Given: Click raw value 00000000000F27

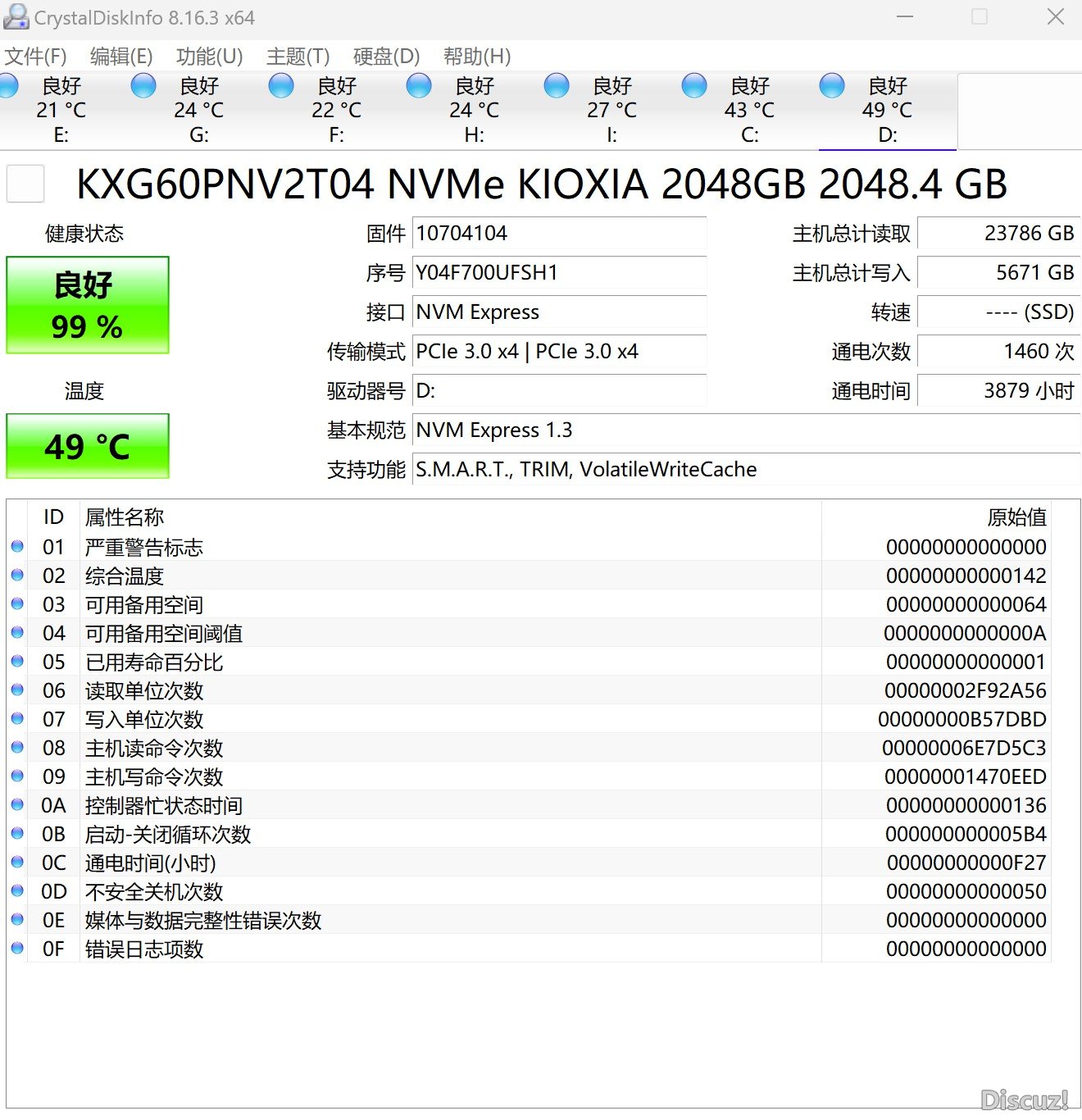Looking at the screenshot, I should tap(966, 863).
